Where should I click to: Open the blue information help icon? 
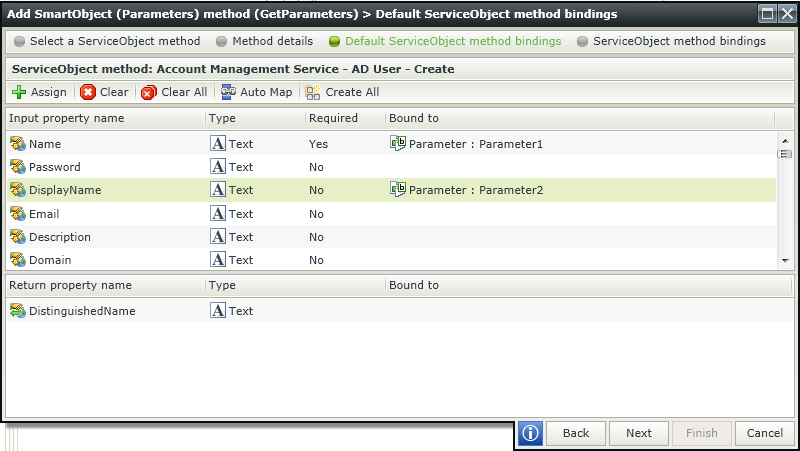[x=531, y=433]
